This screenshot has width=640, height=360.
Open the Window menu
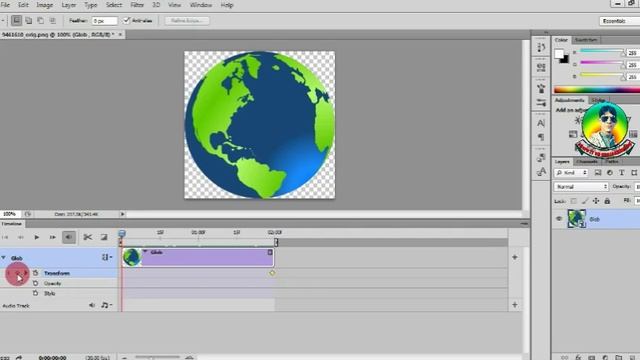pos(201,5)
